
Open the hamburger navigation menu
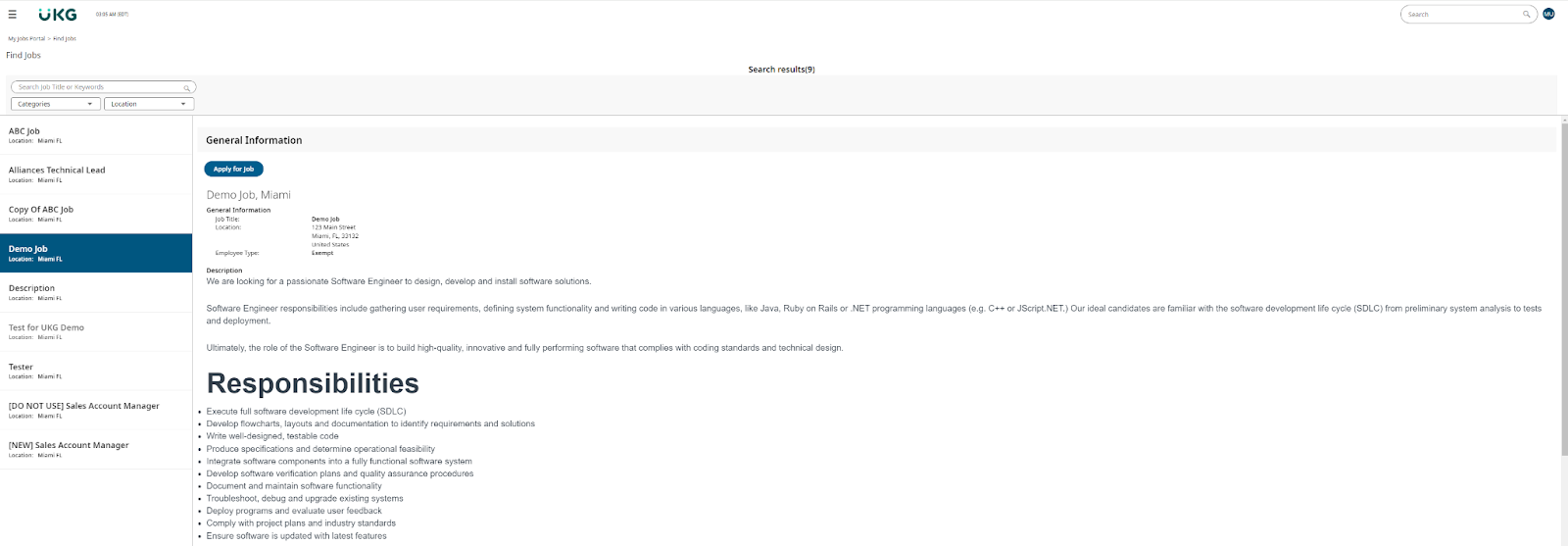(13, 15)
